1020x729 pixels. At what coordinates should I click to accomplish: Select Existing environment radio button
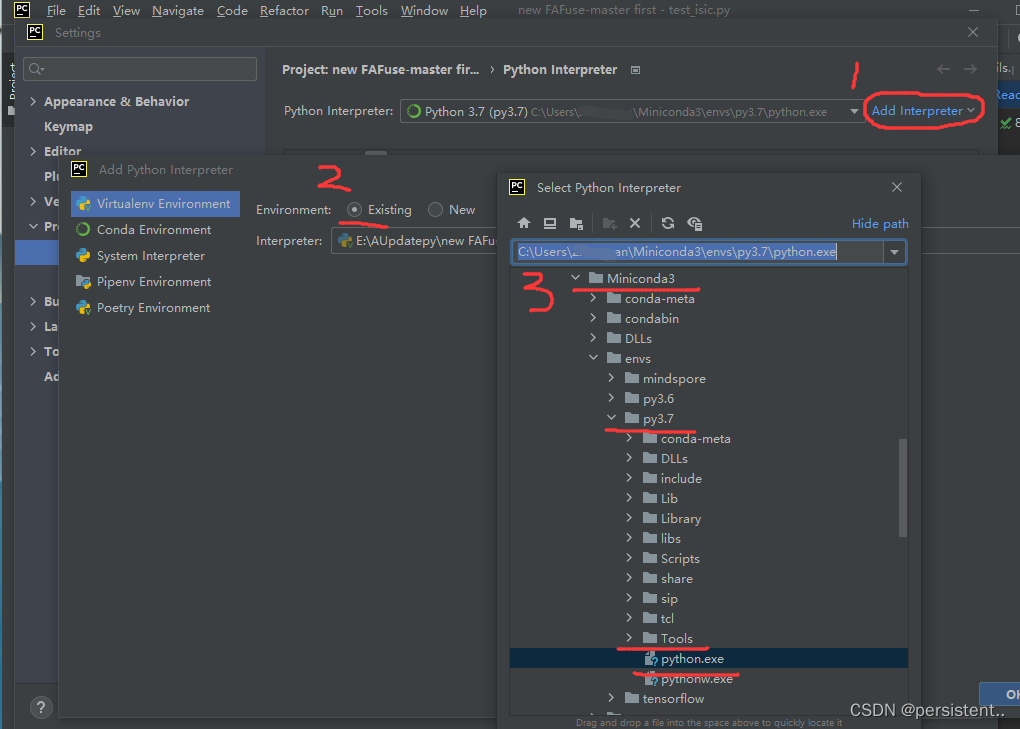pos(355,209)
